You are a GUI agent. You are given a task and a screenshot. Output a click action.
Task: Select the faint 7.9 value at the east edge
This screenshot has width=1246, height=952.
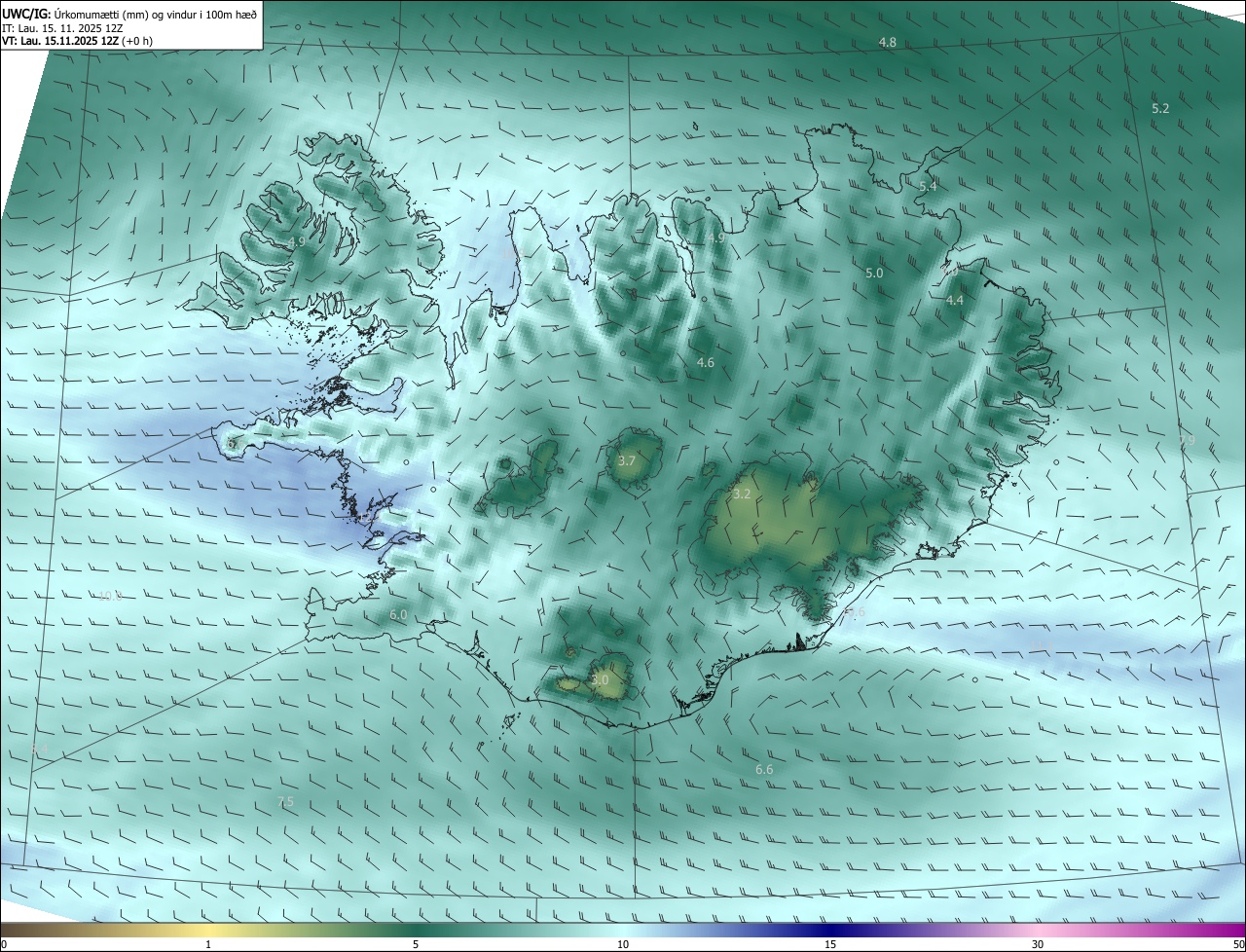click(1187, 441)
